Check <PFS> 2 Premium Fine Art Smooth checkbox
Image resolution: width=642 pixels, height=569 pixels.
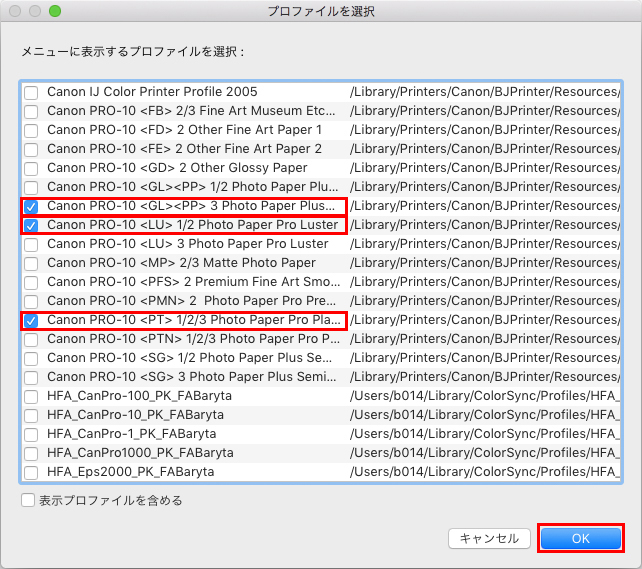click(x=31, y=283)
